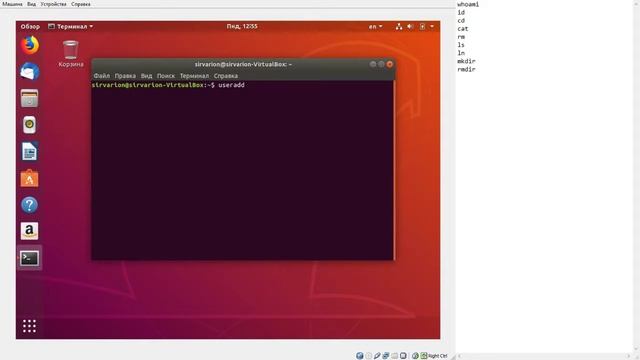This screenshot has width=640, height=360.
Task: Click the Обзор activities button
Action: tap(30, 27)
